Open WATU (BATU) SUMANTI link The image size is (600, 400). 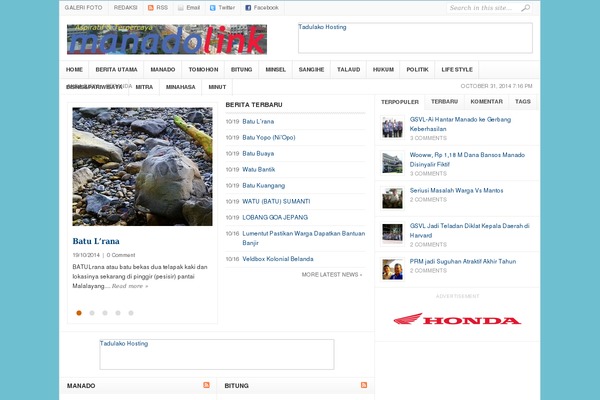tap(276, 201)
